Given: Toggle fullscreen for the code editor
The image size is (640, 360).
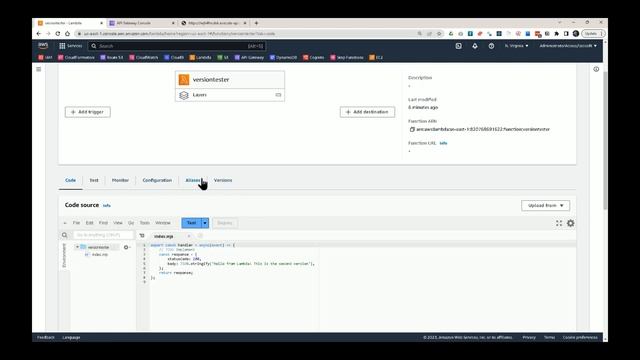Looking at the screenshot, I should point(559,223).
